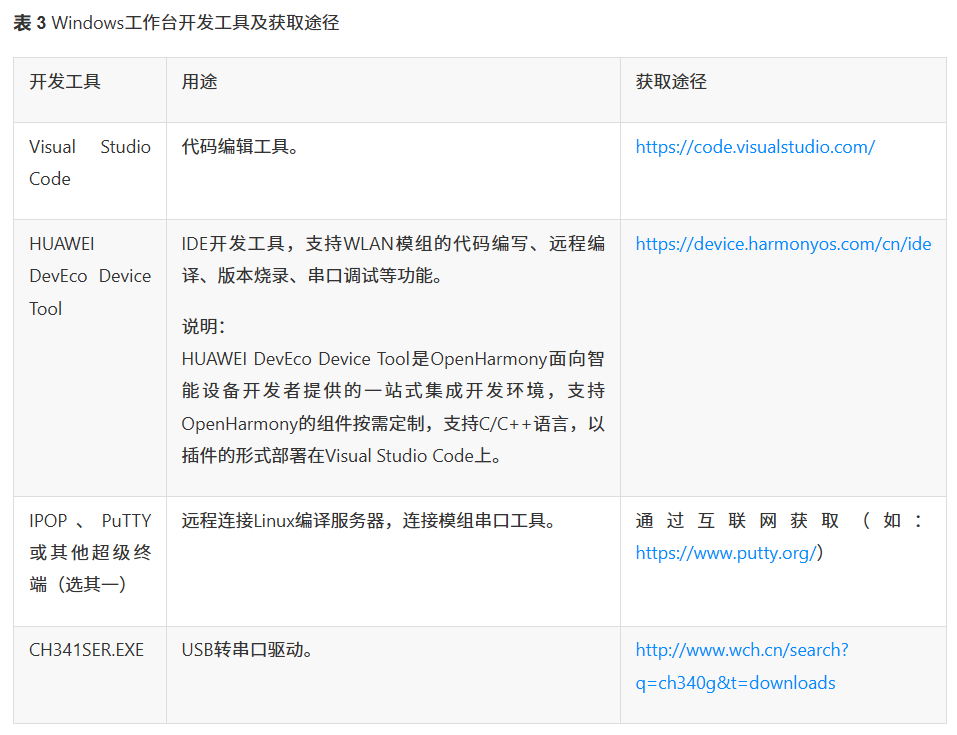This screenshot has width=957, height=735.
Task: Click the USB转串口驱动 description text
Action: coord(247,650)
